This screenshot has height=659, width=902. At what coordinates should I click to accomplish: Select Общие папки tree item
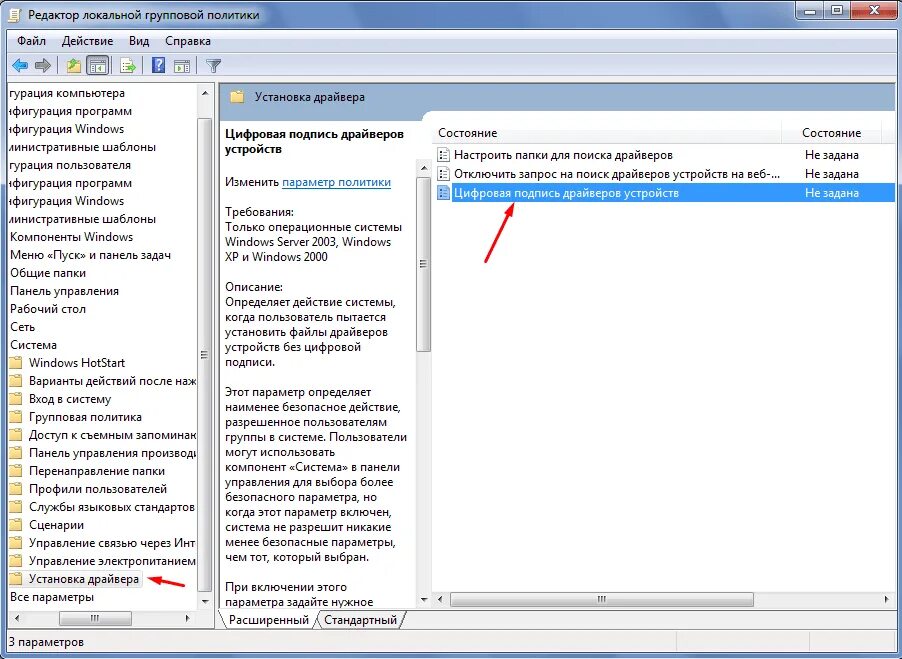(48, 273)
